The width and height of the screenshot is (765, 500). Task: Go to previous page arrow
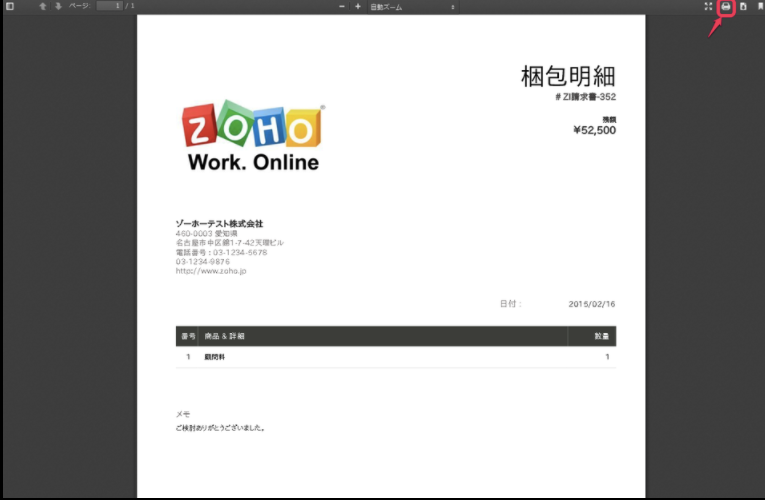[43, 6]
